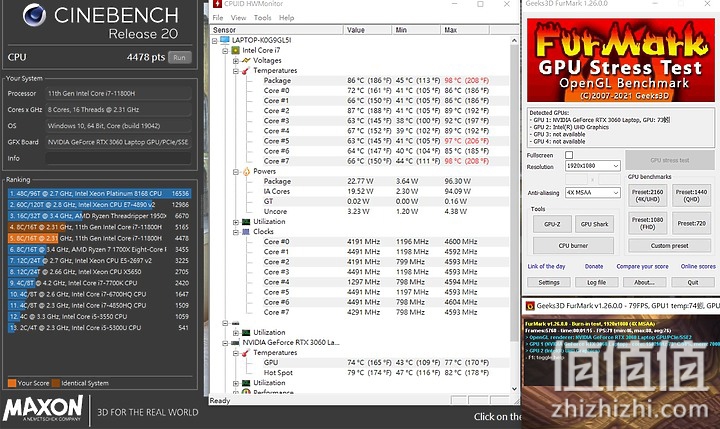Open FurMark Settings
This screenshot has width=720, height=429.
549,282
